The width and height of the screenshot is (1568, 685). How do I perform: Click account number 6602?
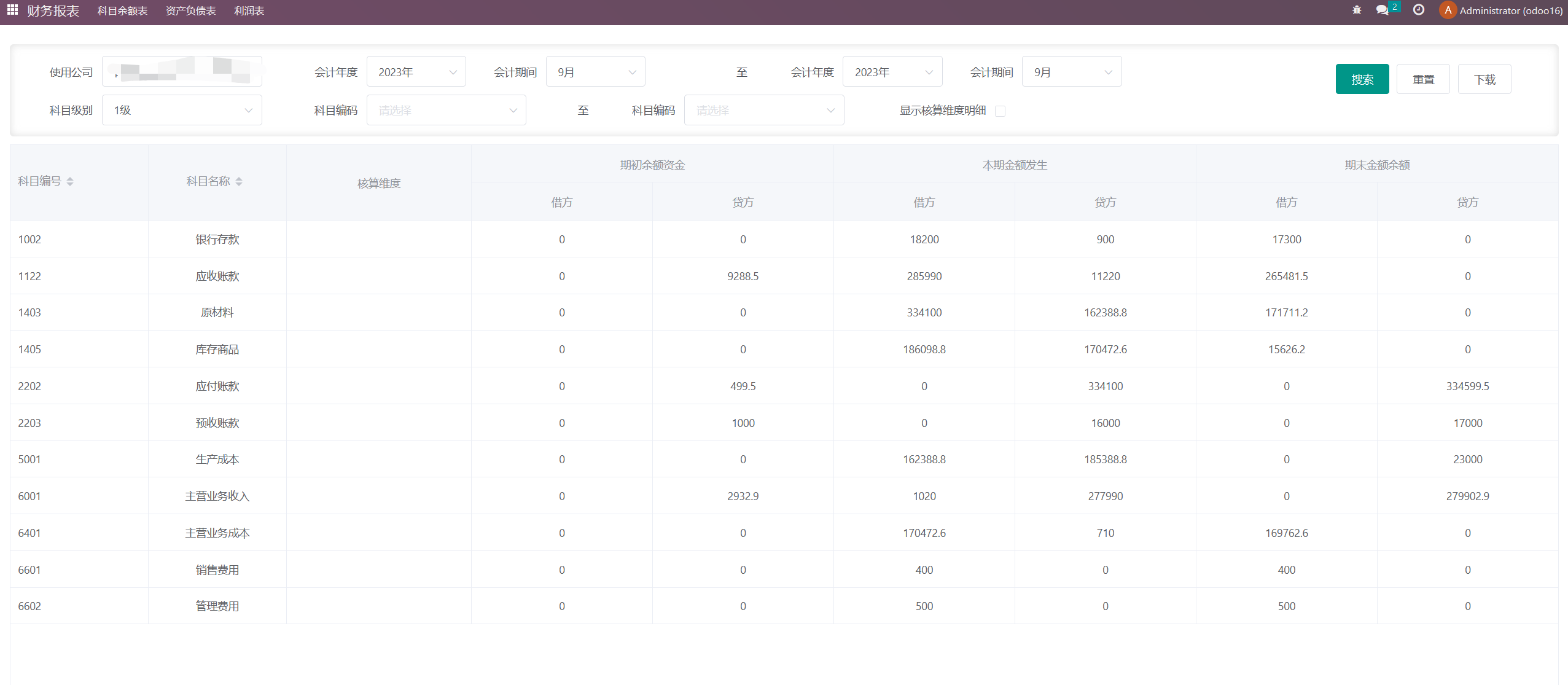29,606
